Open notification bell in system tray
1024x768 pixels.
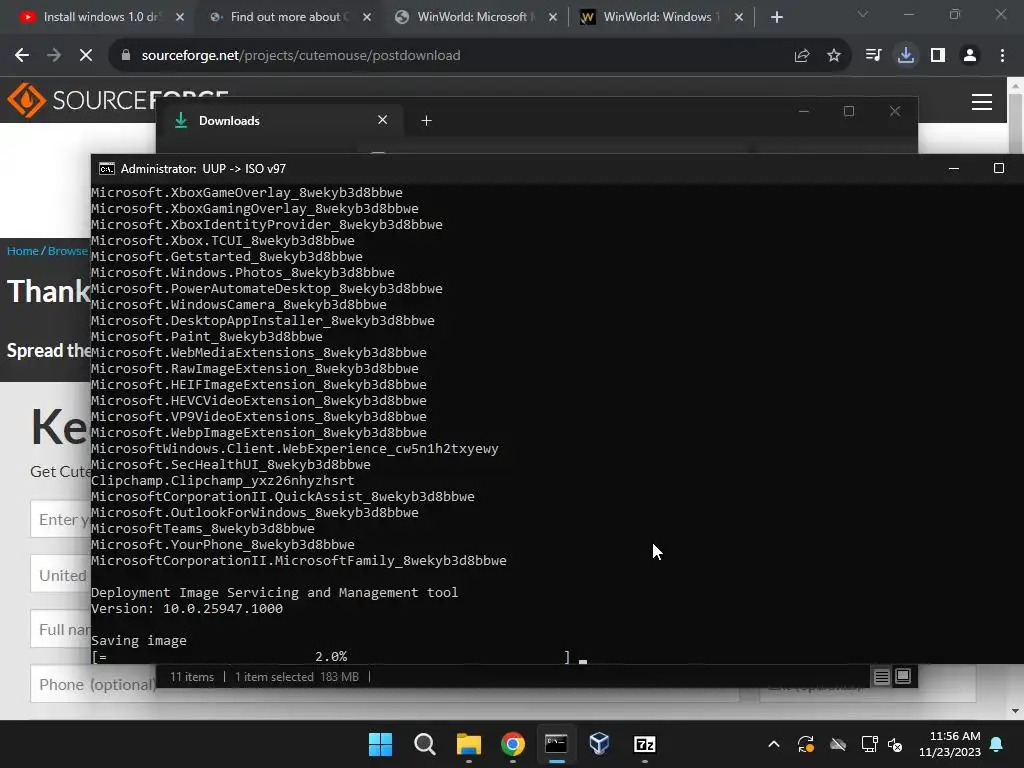[x=997, y=744]
